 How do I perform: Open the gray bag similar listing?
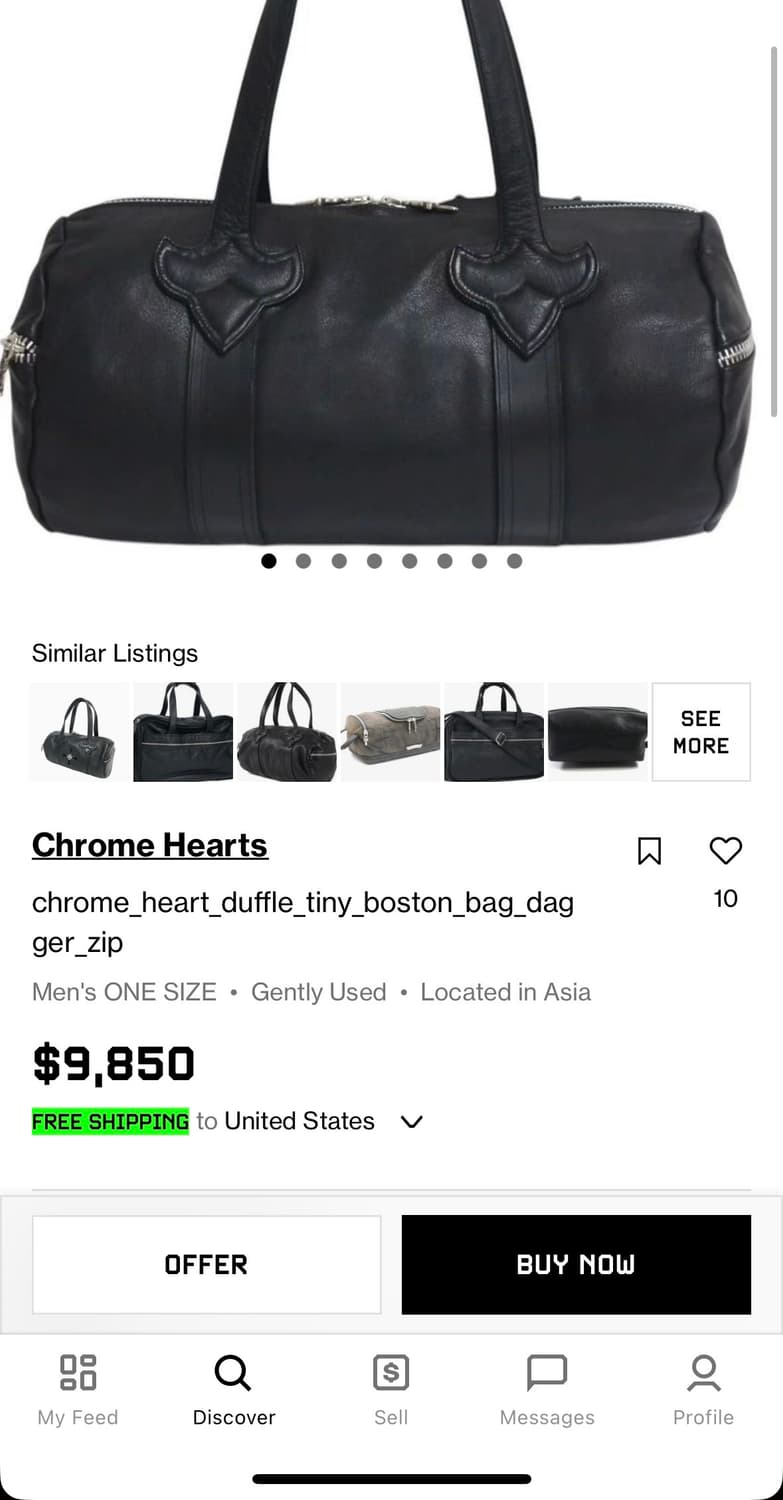[391, 732]
